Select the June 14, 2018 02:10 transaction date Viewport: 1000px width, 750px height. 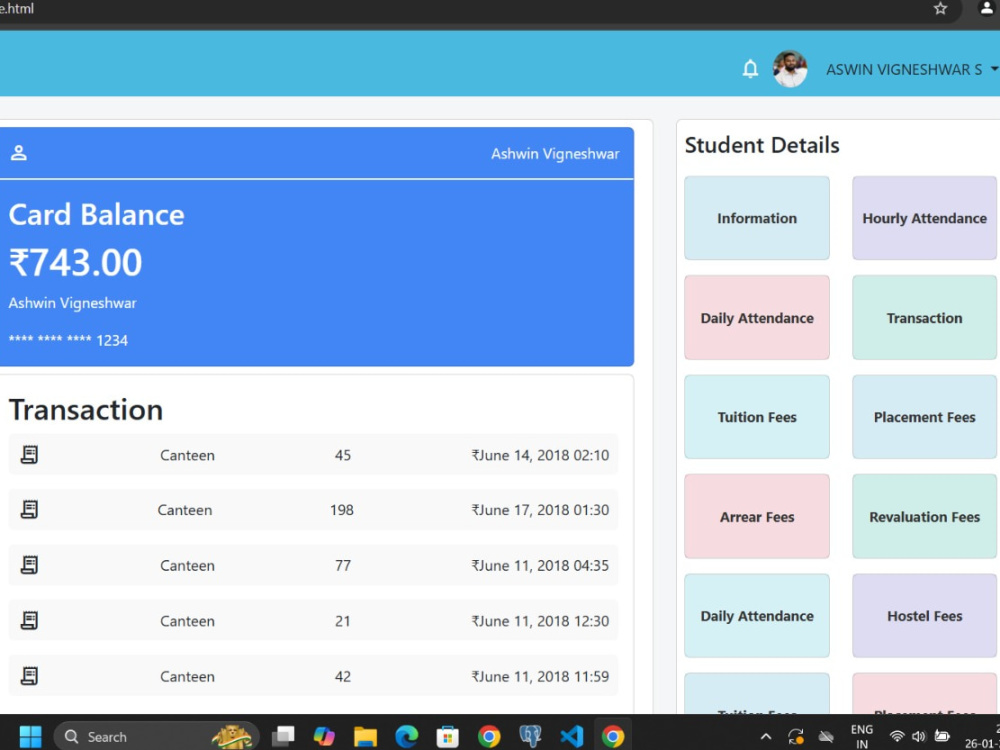click(x=540, y=455)
